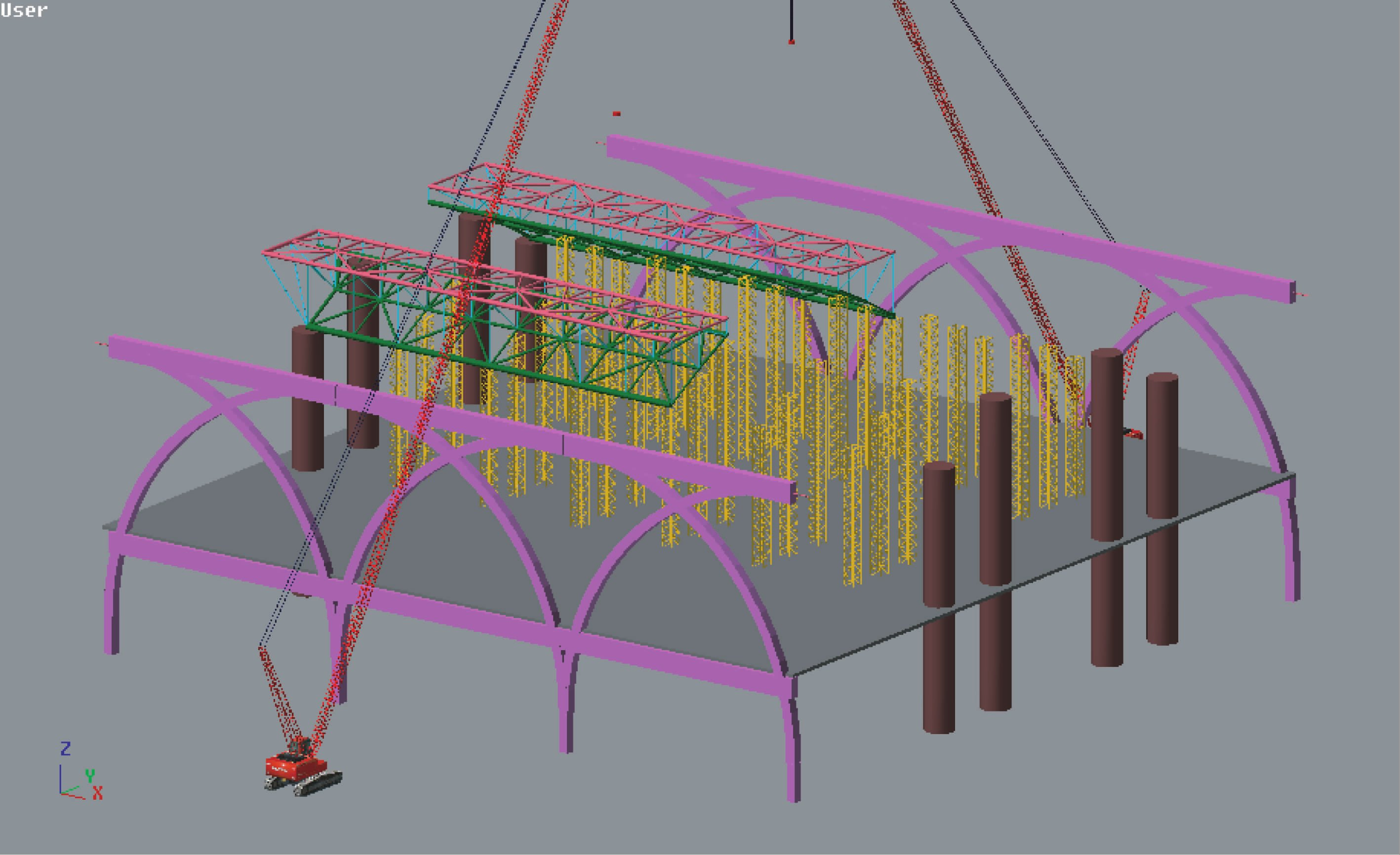This screenshot has width=1400, height=855.
Task: Select the red crawler crane model
Action: [303, 768]
